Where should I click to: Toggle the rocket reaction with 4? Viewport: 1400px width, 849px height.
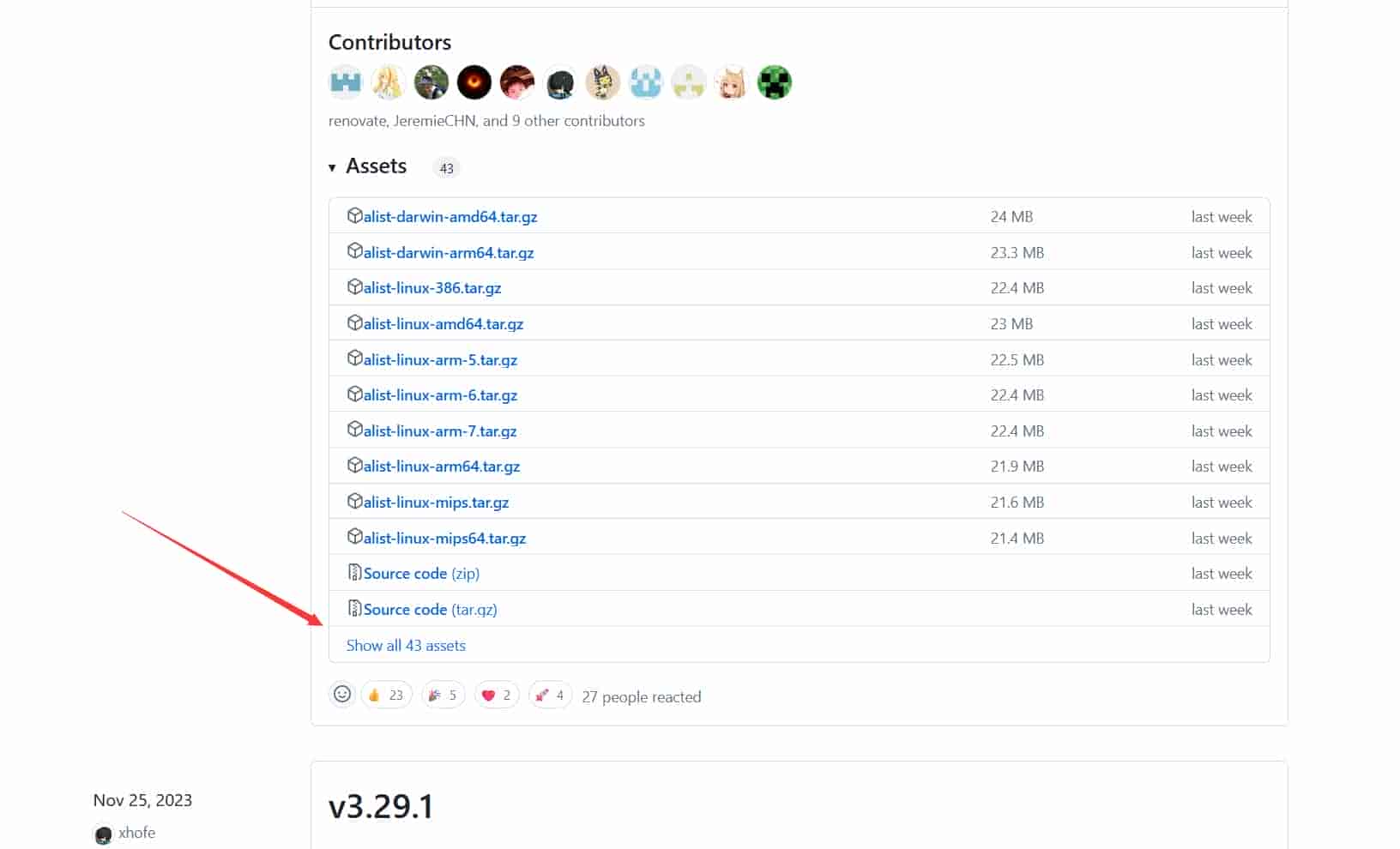[551, 695]
